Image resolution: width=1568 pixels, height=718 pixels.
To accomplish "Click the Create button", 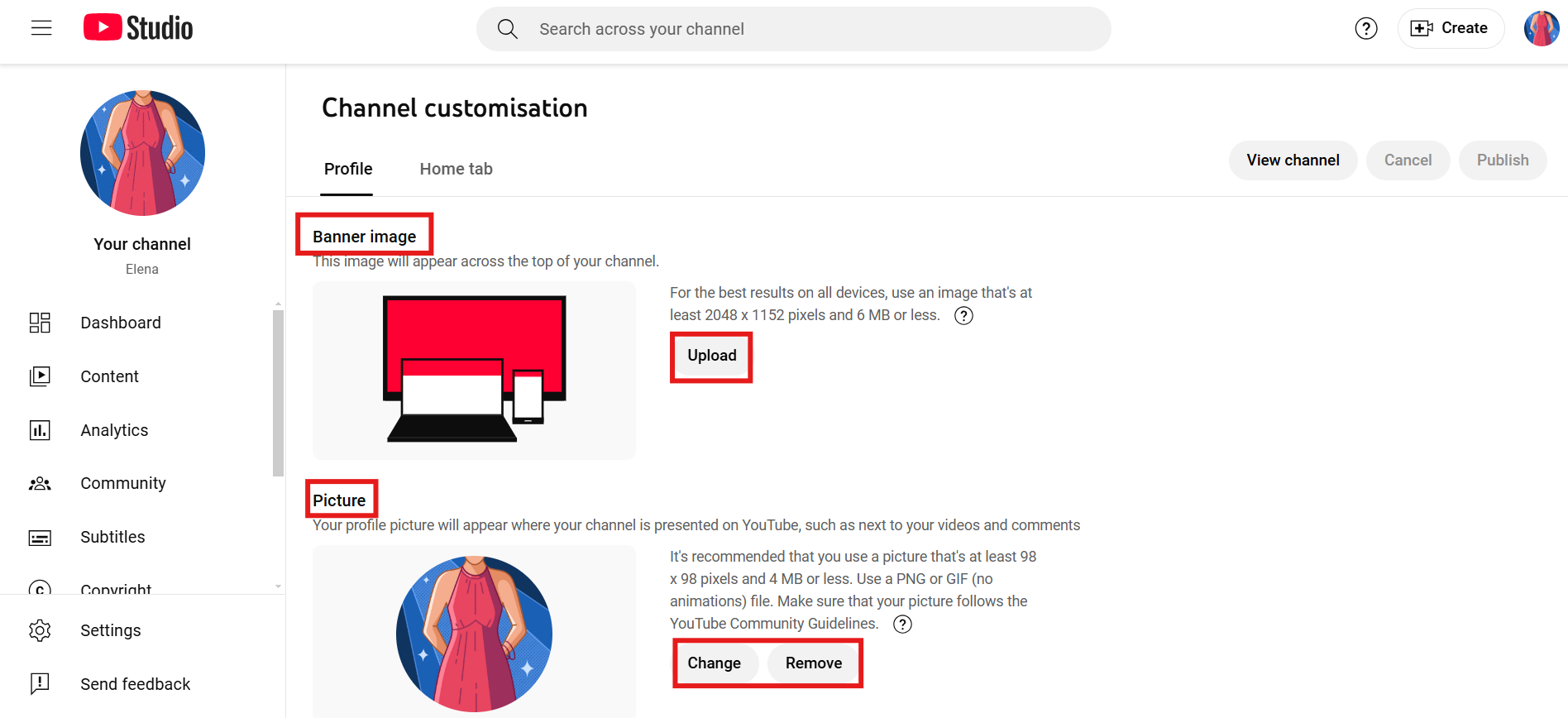I will 1451,29.
